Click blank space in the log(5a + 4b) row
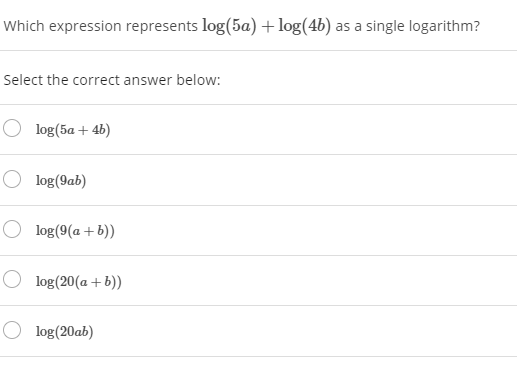Viewport: 517px width, 388px height. tap(313, 130)
